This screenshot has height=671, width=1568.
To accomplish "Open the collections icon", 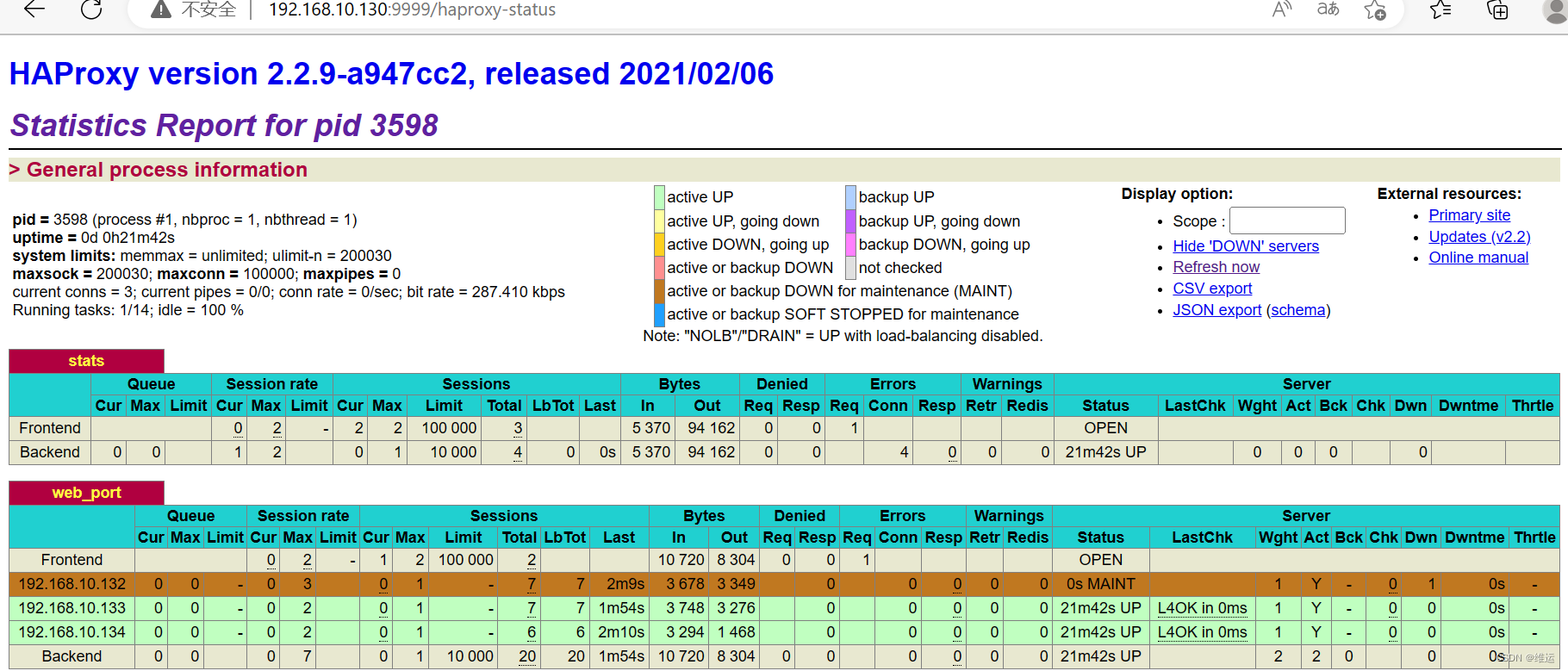I will 1498,10.
